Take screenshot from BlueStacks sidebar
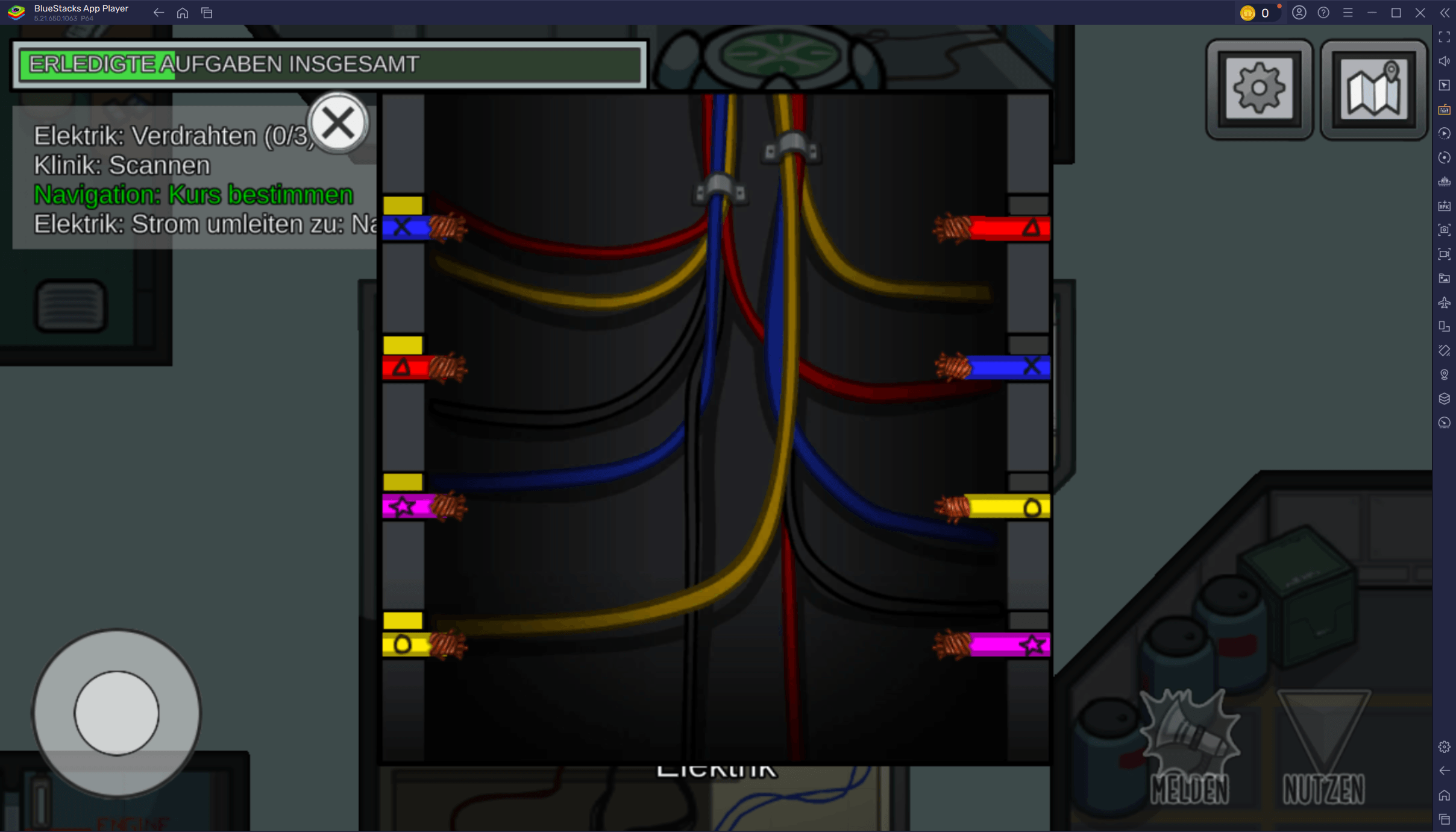The height and width of the screenshot is (832, 1456). pos(1445,230)
